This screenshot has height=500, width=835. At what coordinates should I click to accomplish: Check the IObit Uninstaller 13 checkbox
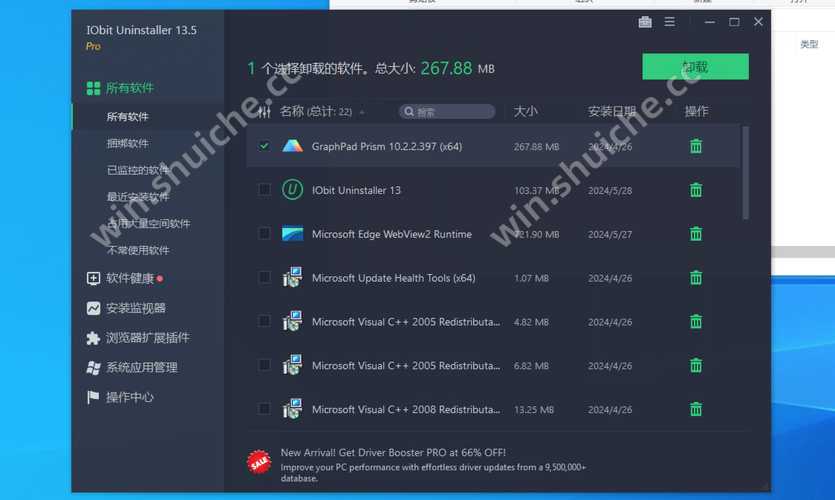tap(264, 190)
